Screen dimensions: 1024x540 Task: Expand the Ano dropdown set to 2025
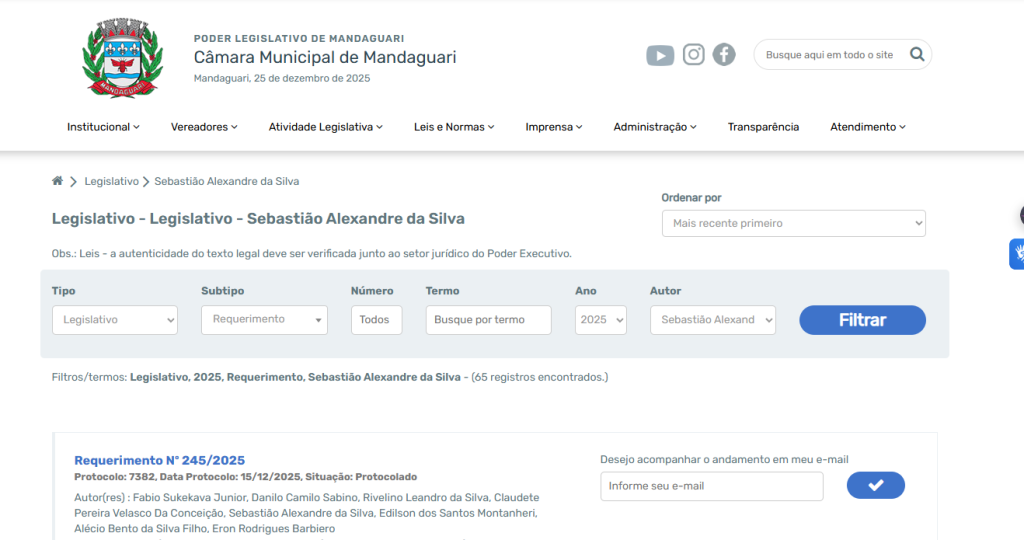[x=600, y=320]
